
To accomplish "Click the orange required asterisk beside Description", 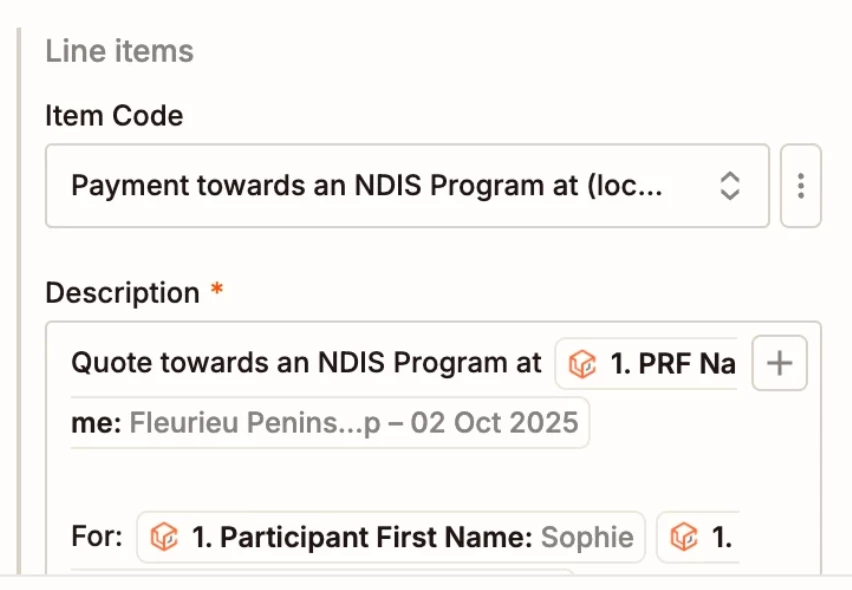I will (x=217, y=288).
